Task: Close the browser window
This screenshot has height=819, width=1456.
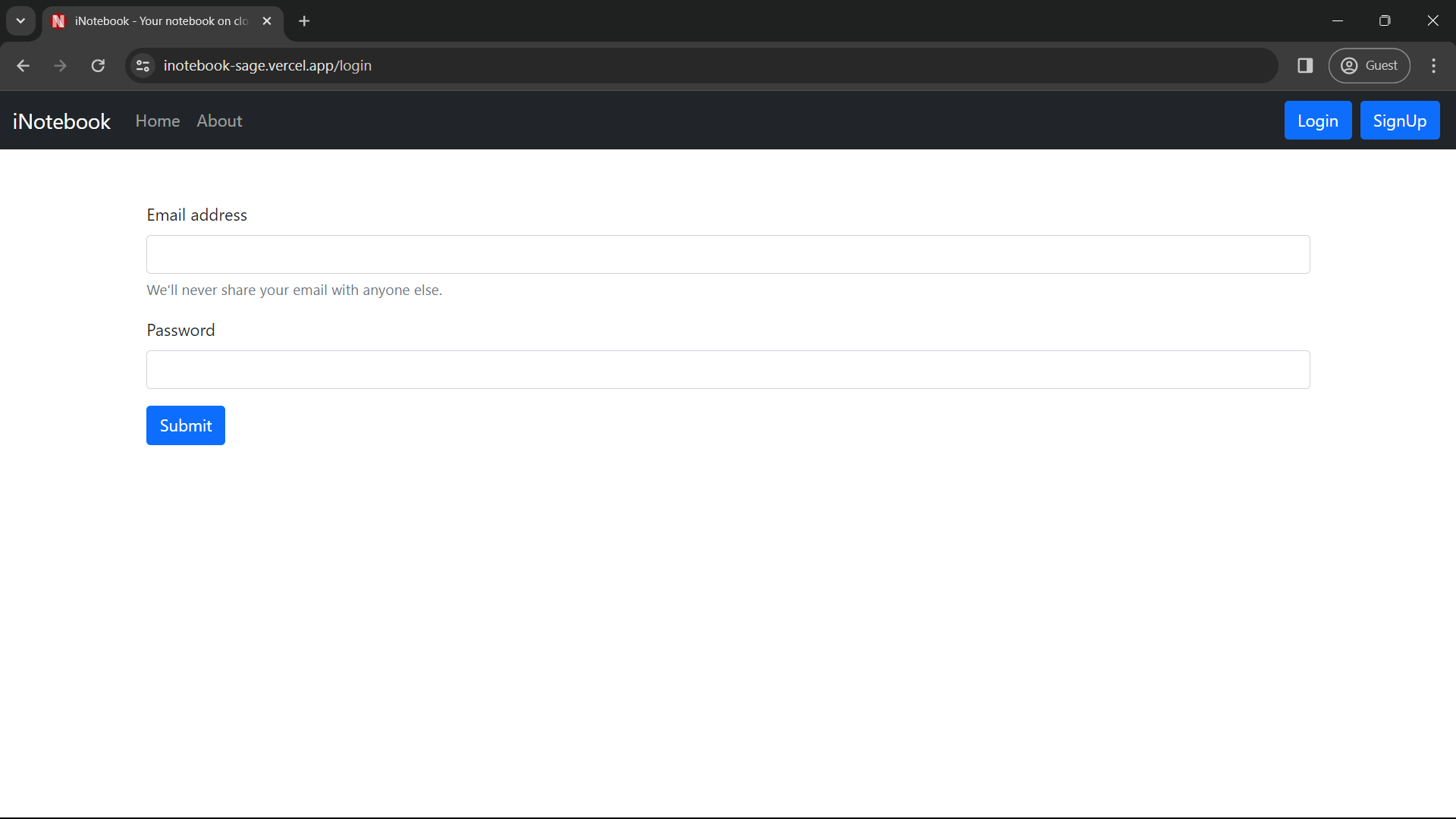Action: click(1432, 21)
